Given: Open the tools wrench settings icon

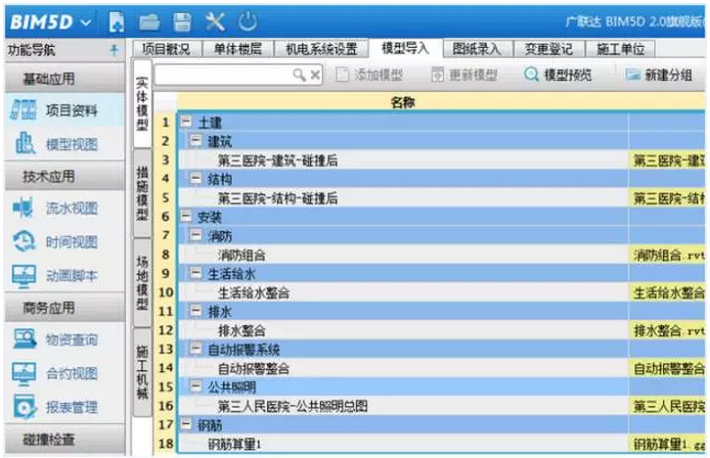Looking at the screenshot, I should [x=214, y=20].
